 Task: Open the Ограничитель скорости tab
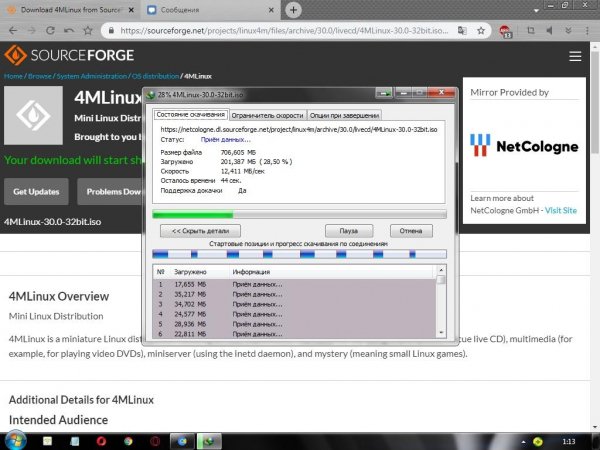(267, 115)
